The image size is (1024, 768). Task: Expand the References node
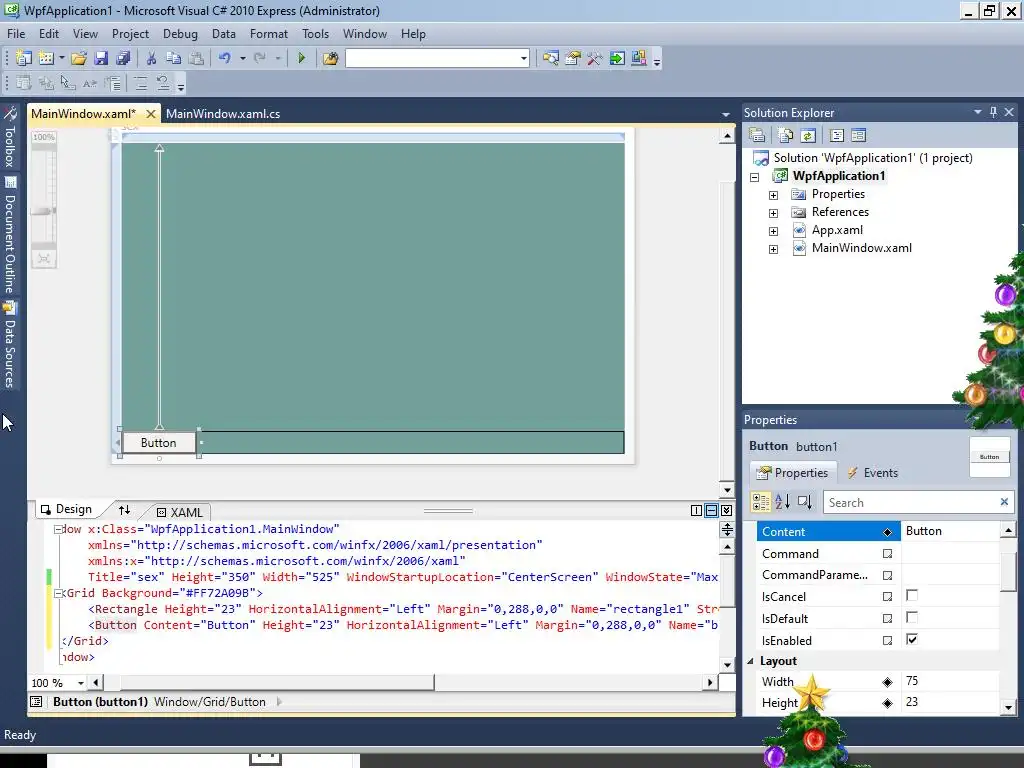coord(773,213)
